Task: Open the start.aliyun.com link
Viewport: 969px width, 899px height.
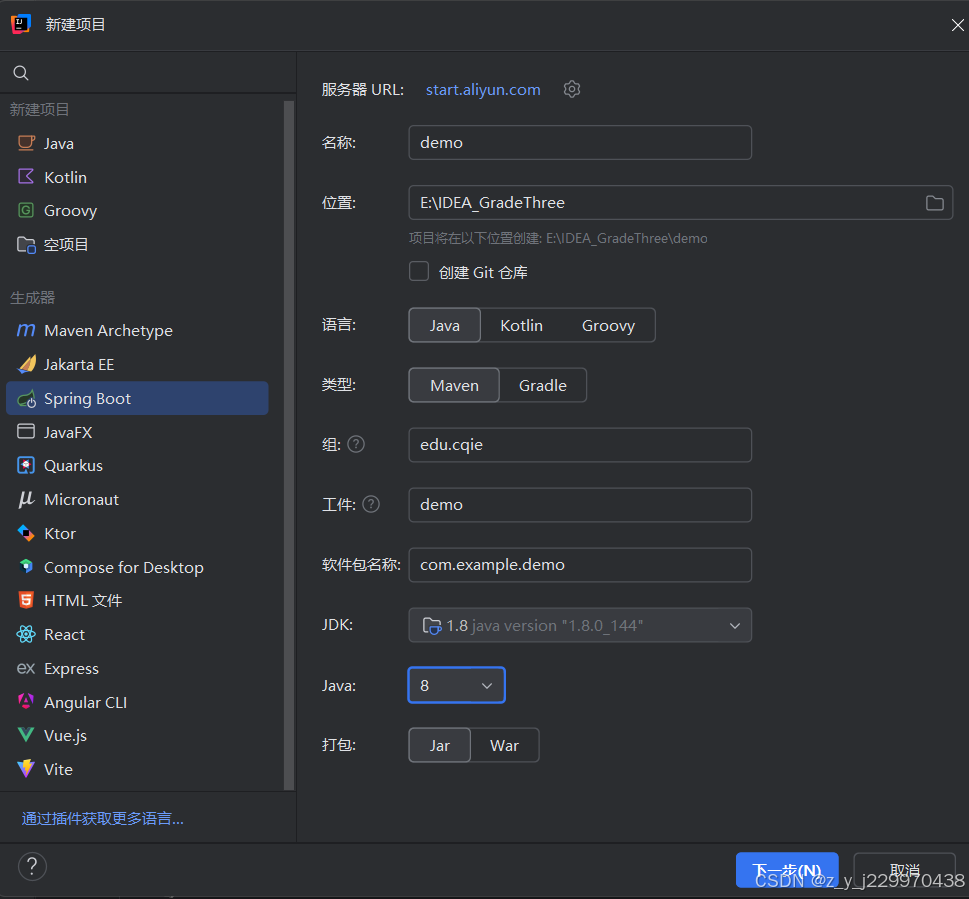Action: click(483, 89)
